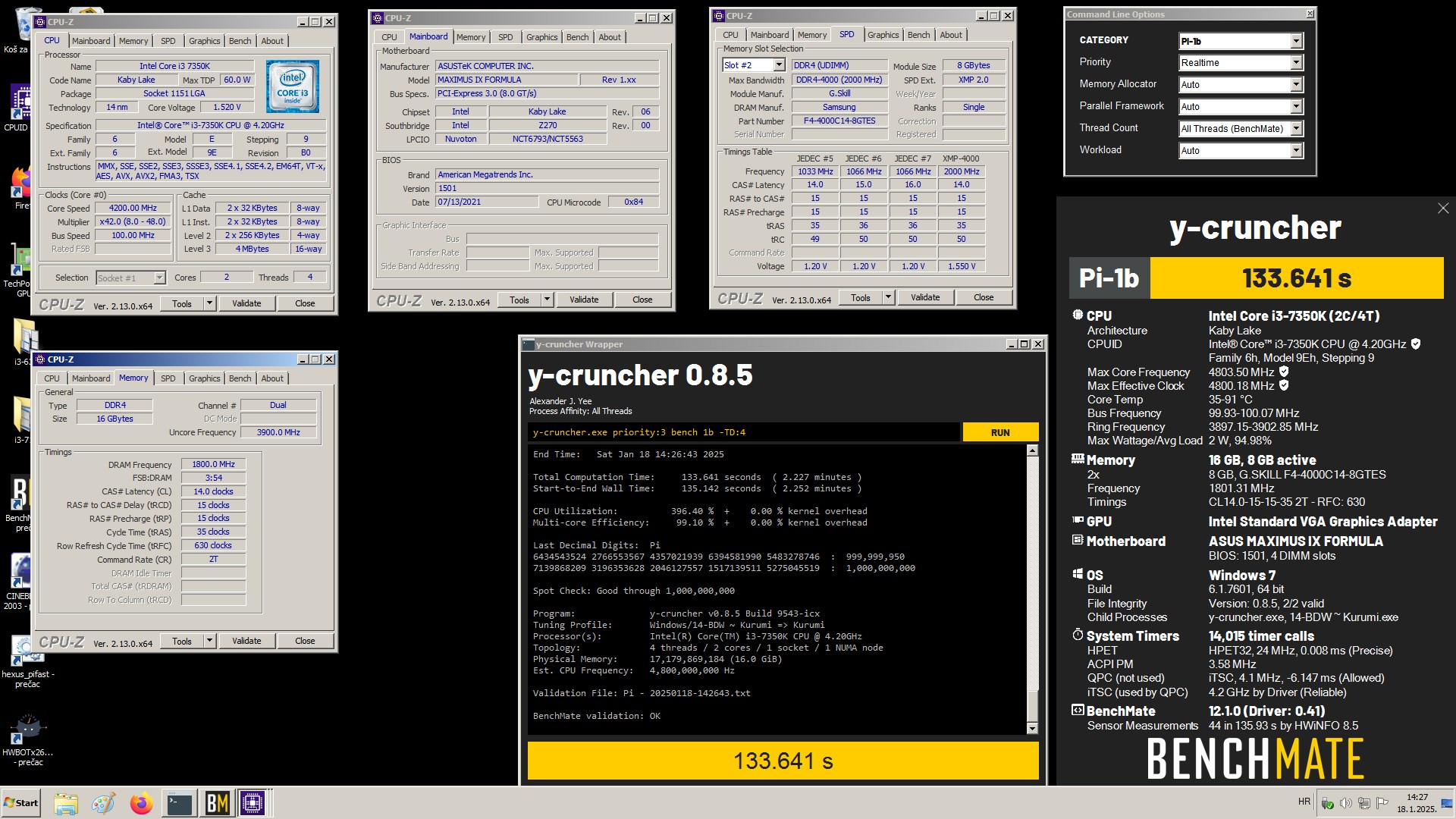Screen dimensions: 1456x819
Task: Open the CPU tab in Mainboard CPU-Z window
Action: pyautogui.click(x=389, y=37)
